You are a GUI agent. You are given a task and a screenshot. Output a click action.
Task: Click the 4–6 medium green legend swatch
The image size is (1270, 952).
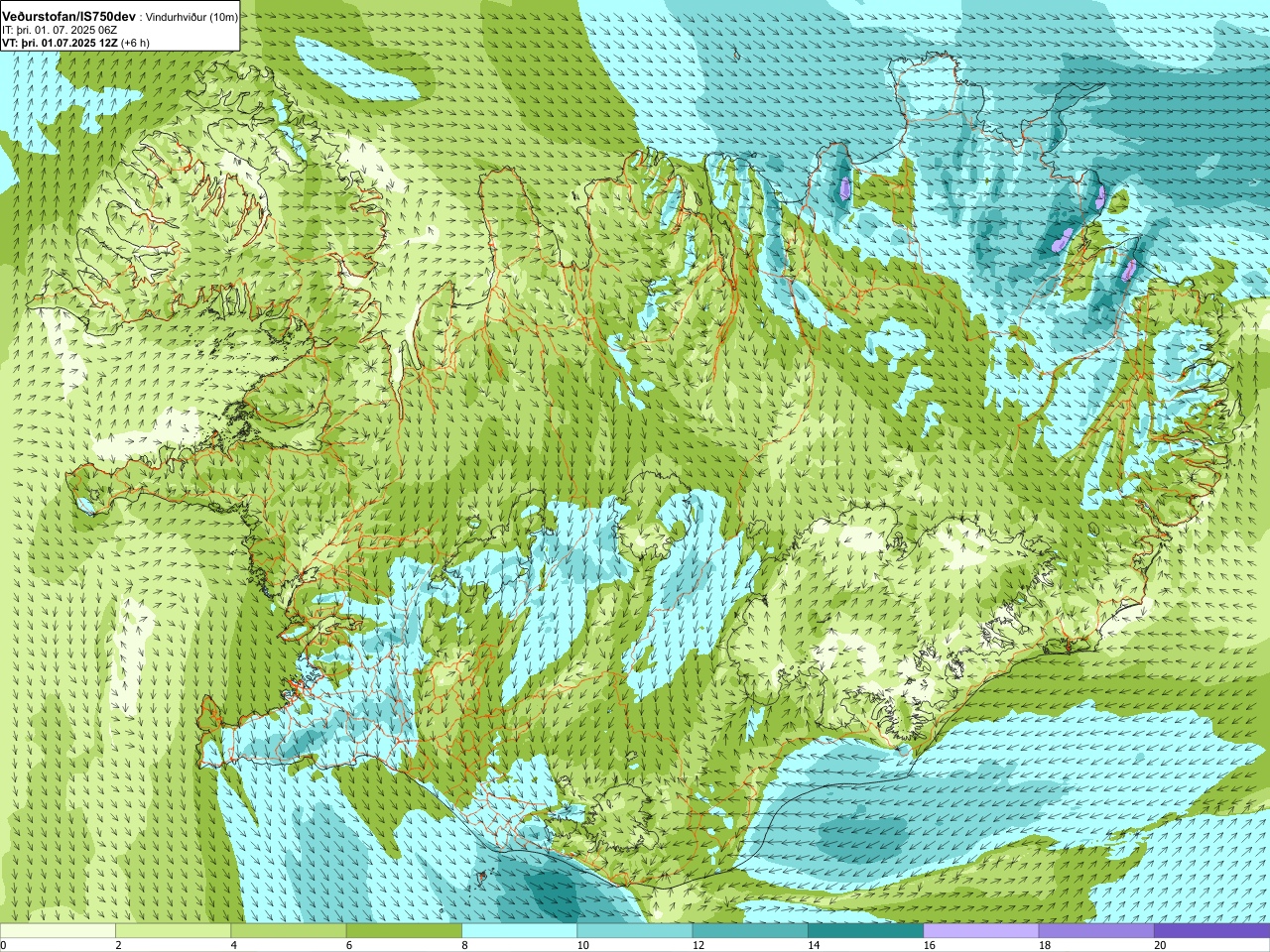pyautogui.click(x=289, y=931)
